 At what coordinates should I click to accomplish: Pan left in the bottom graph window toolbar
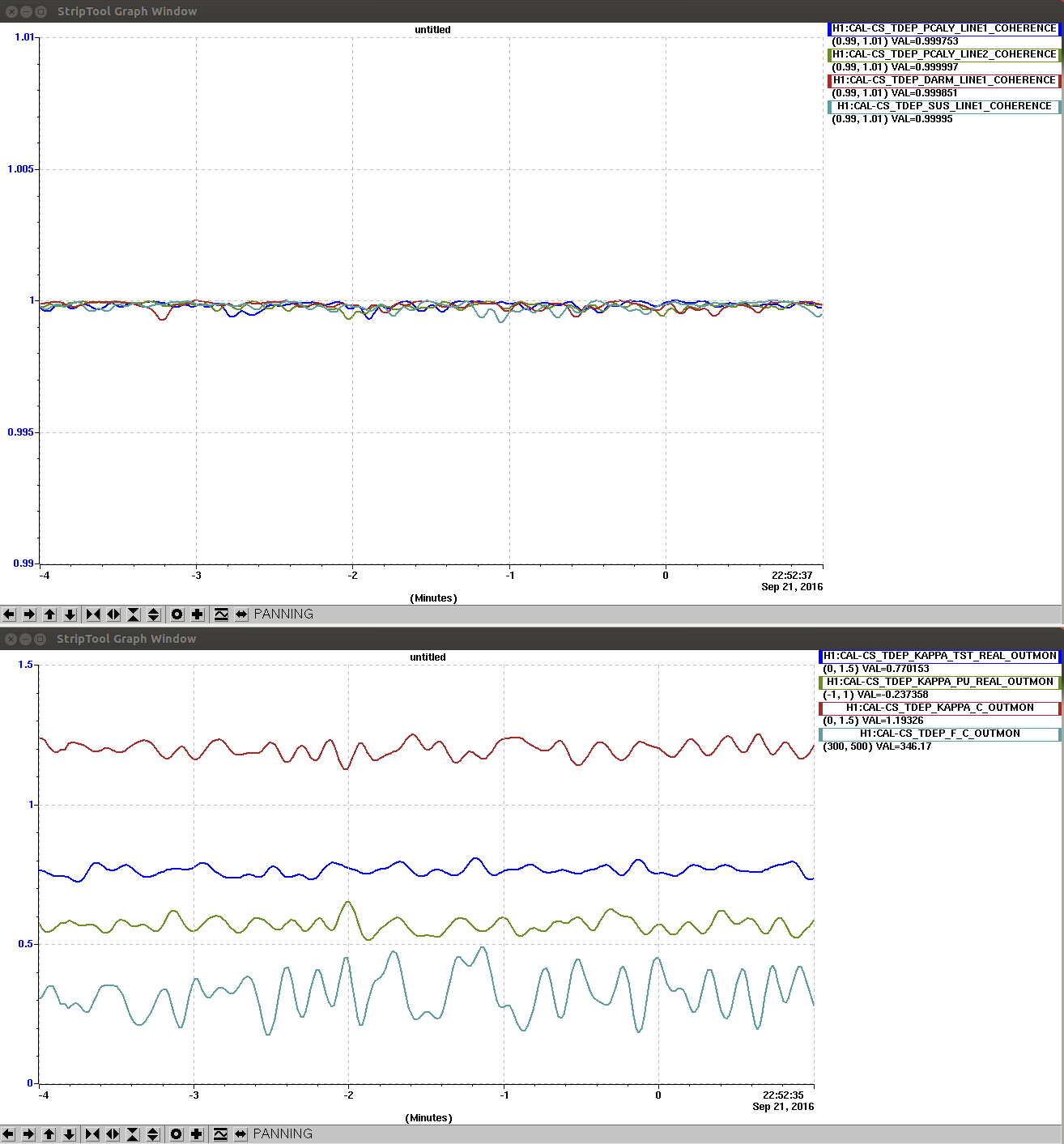click(9, 1134)
